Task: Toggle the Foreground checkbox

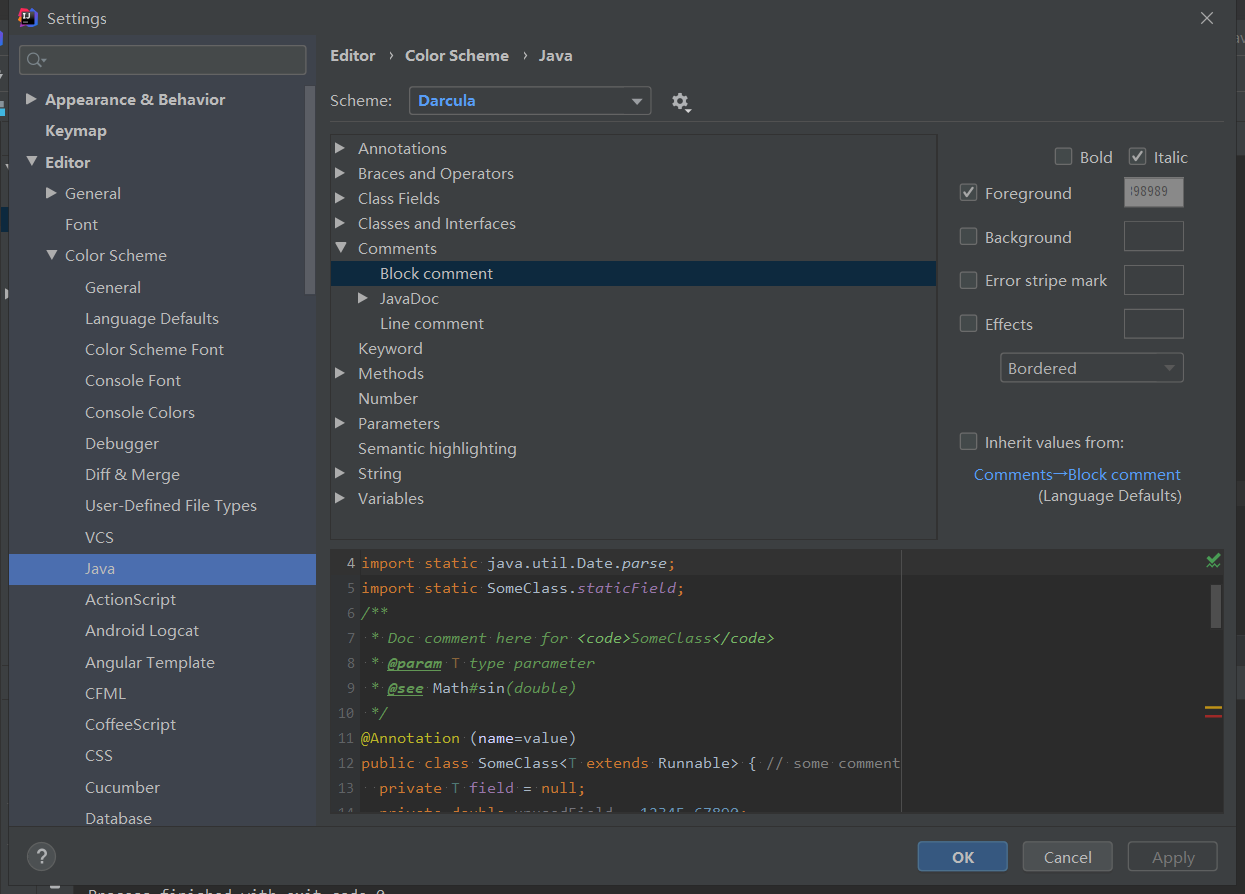Action: point(968,193)
